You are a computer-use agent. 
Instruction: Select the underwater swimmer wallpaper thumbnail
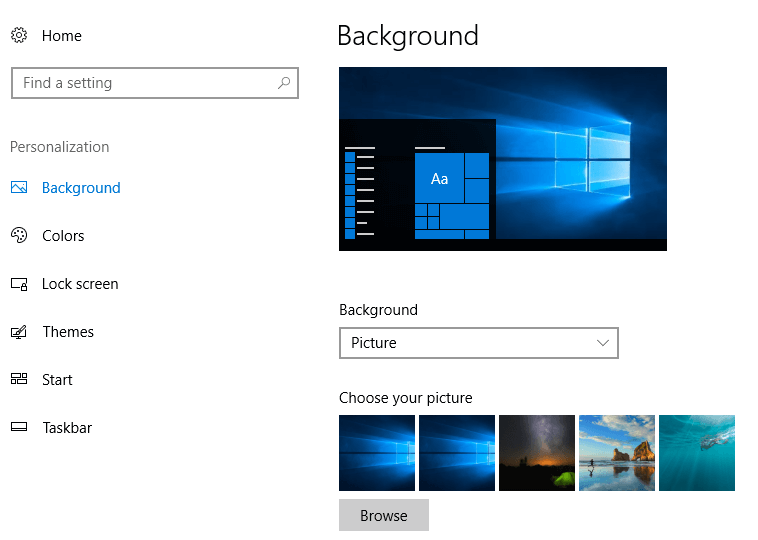pyautogui.click(x=697, y=453)
